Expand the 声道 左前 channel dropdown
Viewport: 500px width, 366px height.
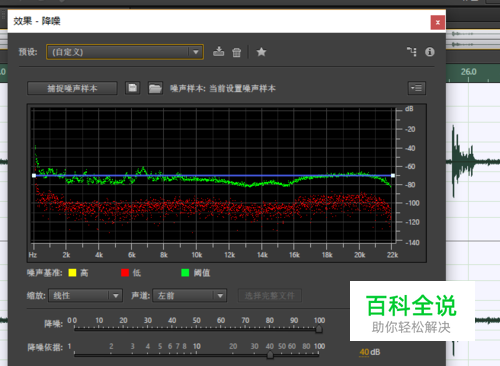190,296
